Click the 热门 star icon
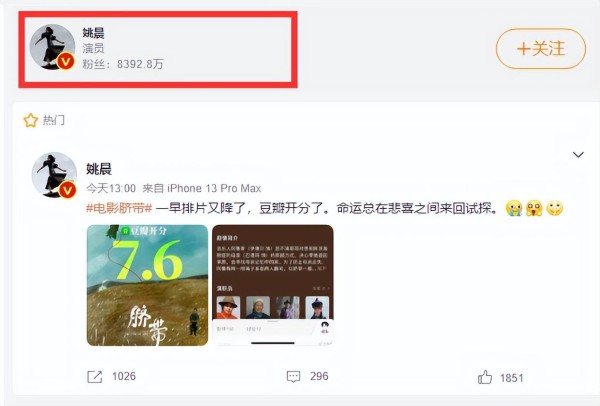The image size is (600, 406). click(x=31, y=120)
